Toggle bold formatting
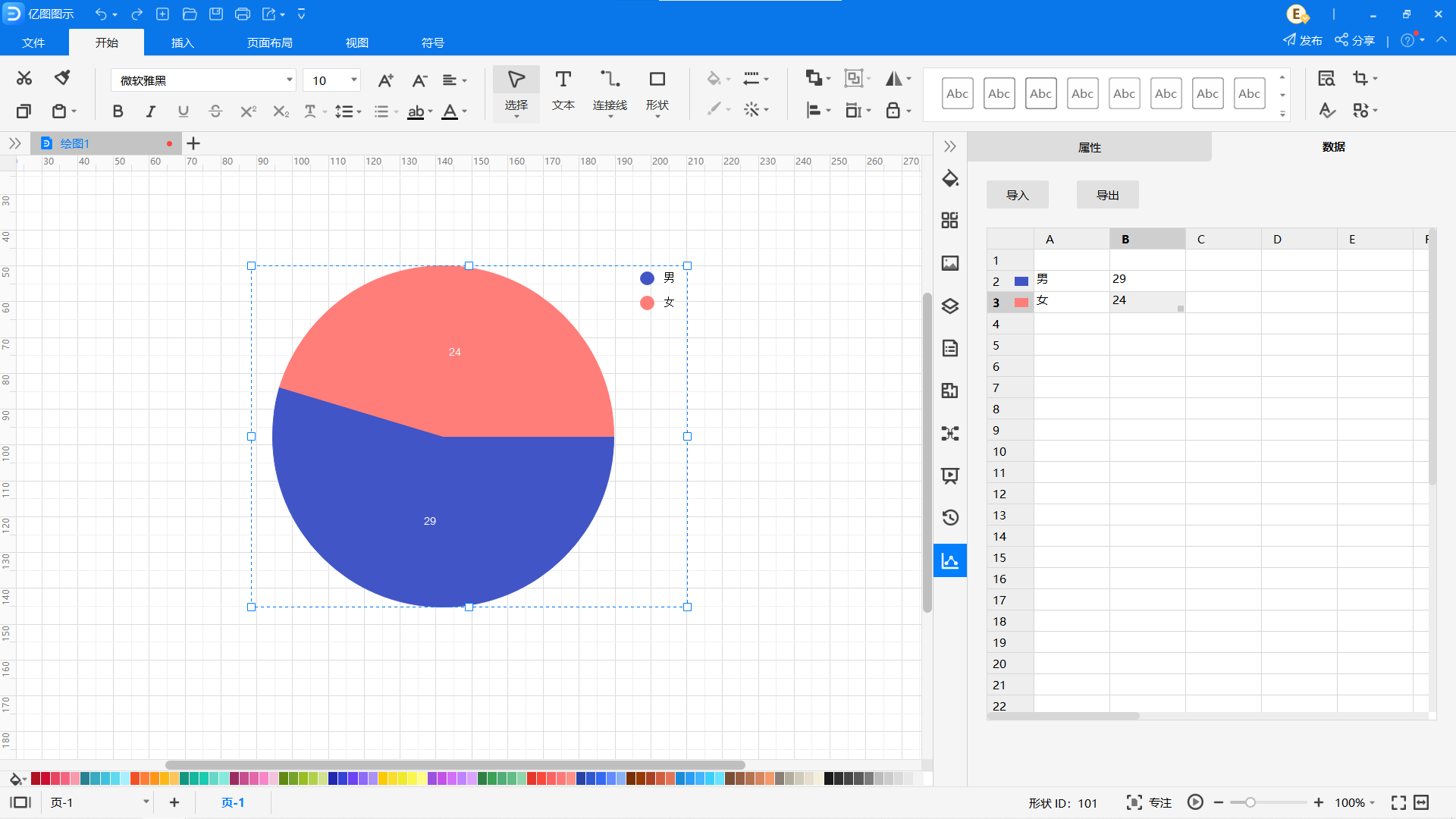This screenshot has height=819, width=1456. pos(118,111)
